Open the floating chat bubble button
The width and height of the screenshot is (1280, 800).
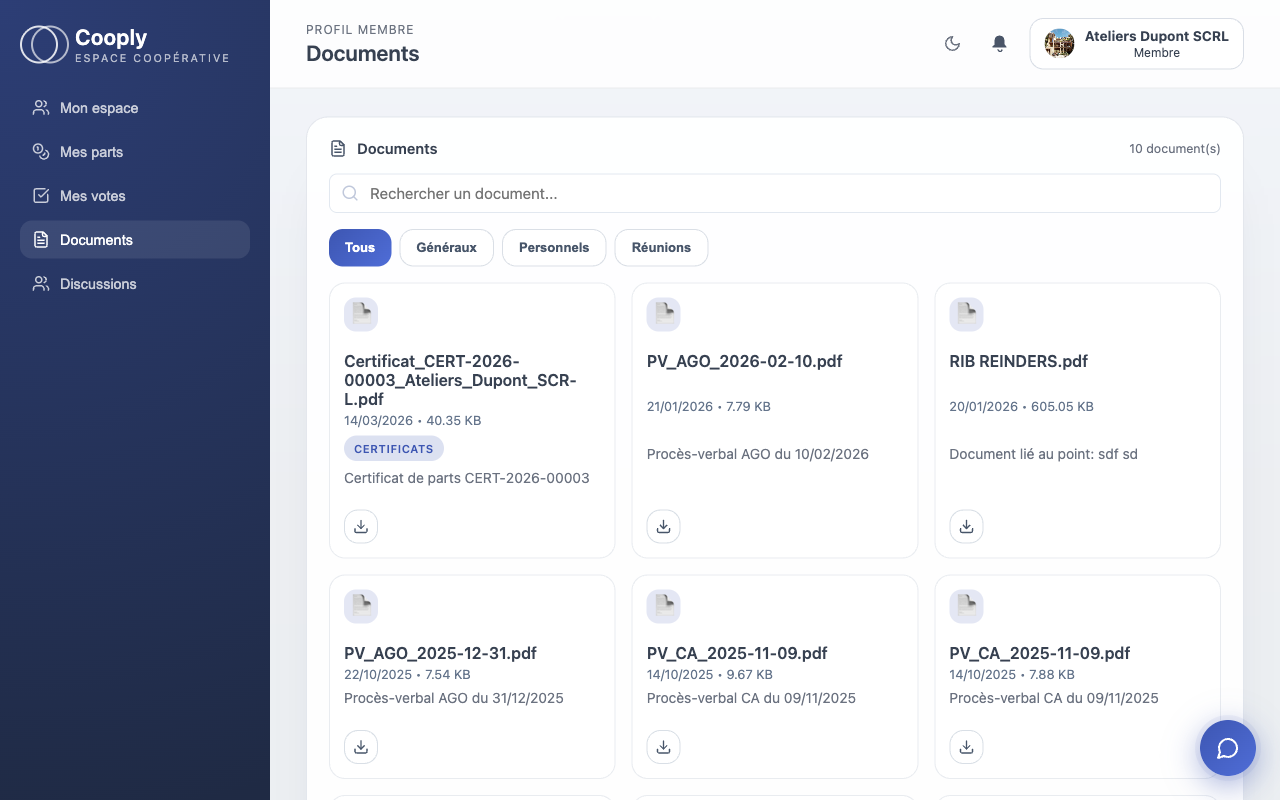(x=1228, y=748)
